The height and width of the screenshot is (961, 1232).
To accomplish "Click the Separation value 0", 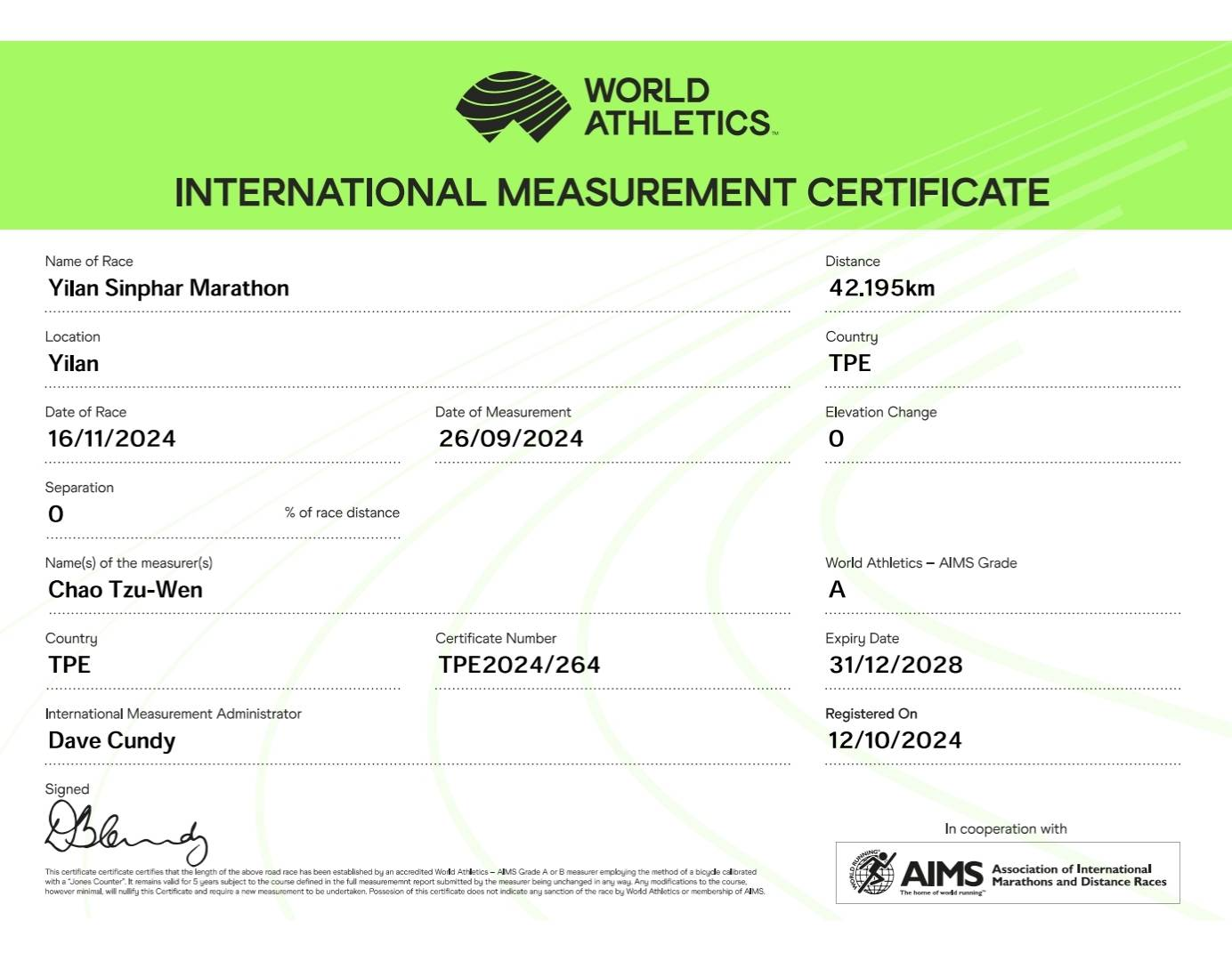I will 56,514.
